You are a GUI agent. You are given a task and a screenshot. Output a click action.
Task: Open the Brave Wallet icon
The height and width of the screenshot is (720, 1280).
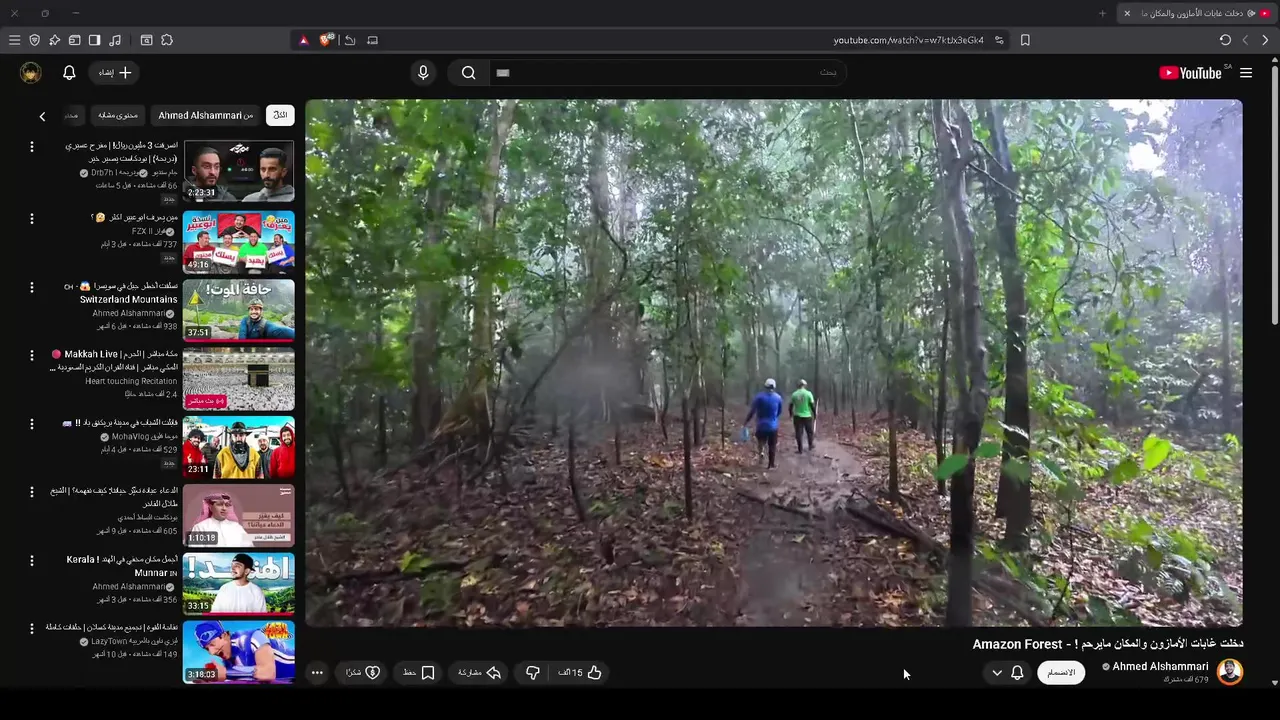(x=74, y=40)
